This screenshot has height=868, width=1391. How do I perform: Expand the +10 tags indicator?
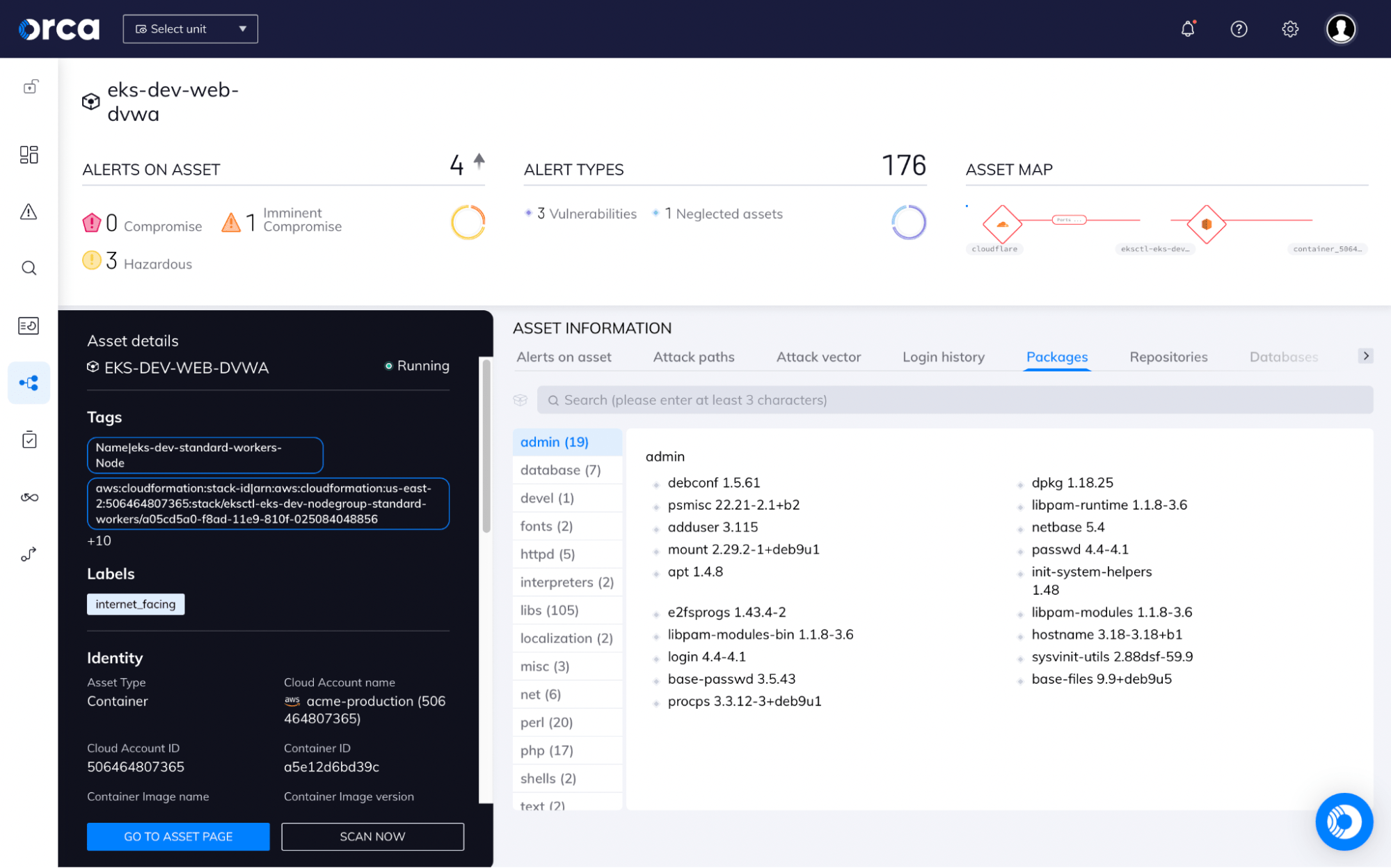click(x=100, y=540)
